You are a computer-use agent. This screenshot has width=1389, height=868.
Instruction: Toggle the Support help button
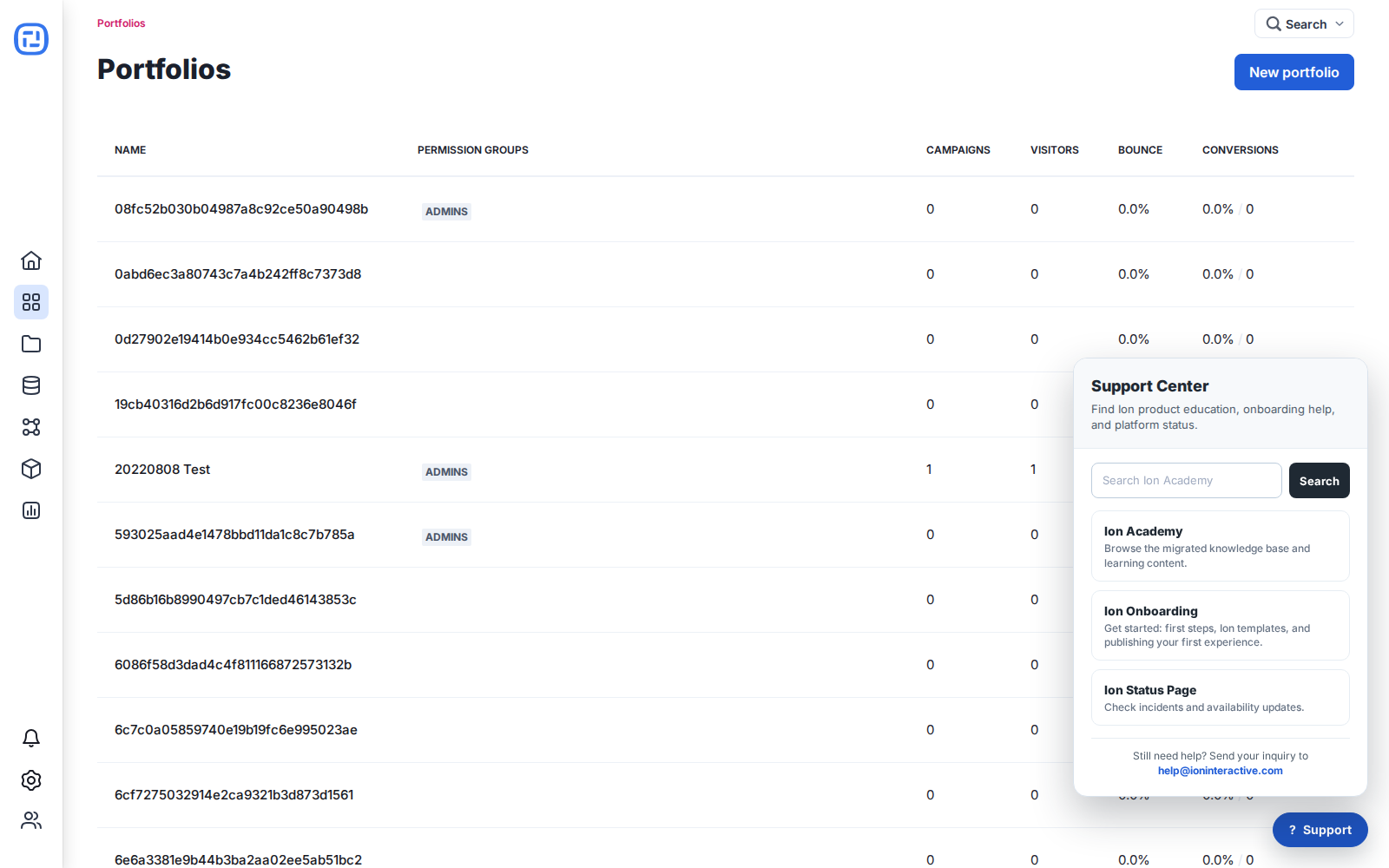[x=1320, y=830]
